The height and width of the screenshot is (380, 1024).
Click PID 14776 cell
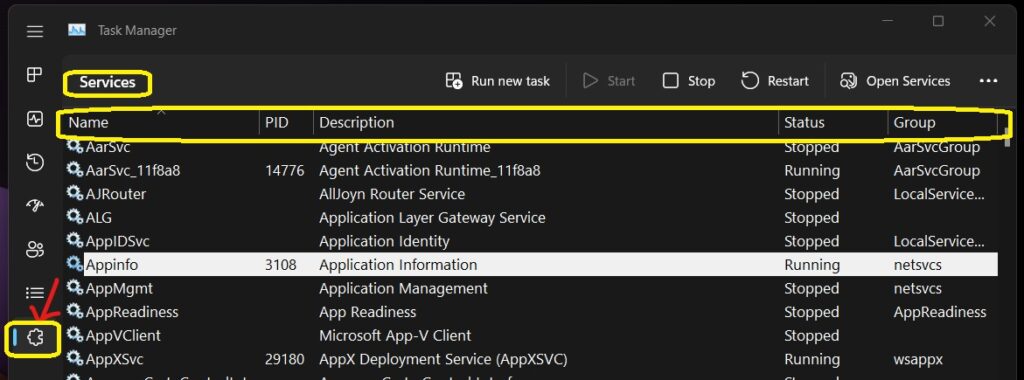pyautogui.click(x=285, y=170)
